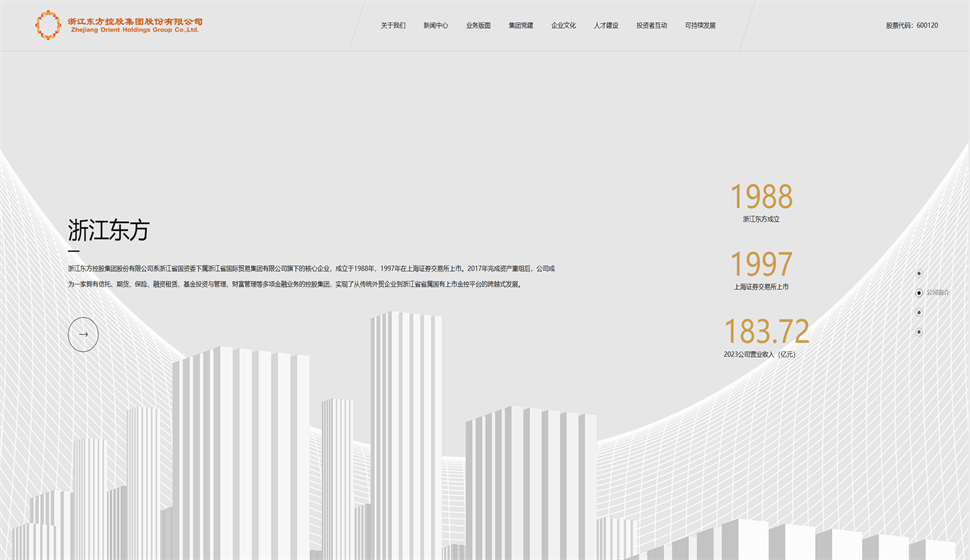Click the Zhejiang Orient gear logo icon
This screenshot has height=560, width=970.
tap(48, 24)
